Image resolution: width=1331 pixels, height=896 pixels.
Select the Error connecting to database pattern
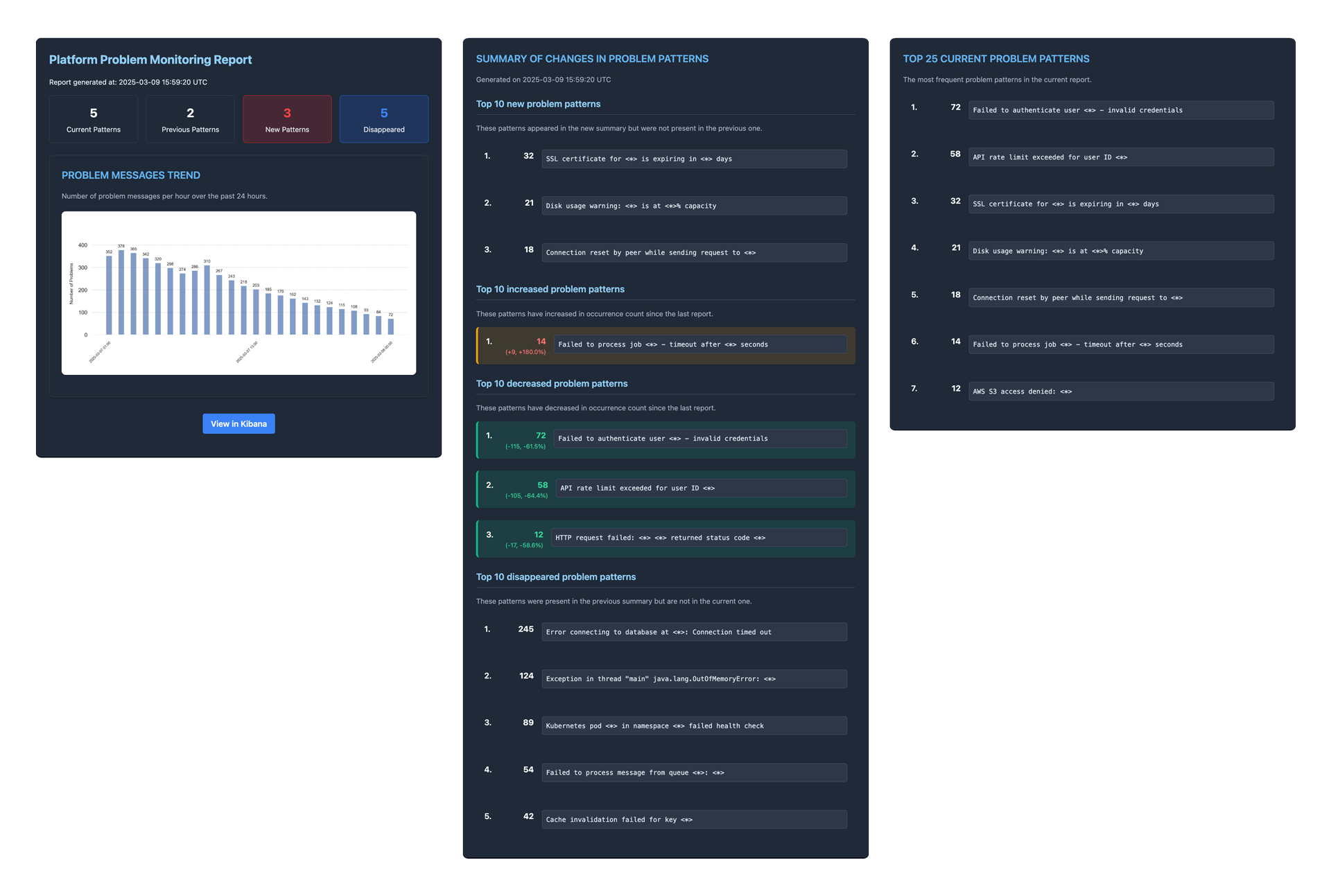[x=693, y=632]
